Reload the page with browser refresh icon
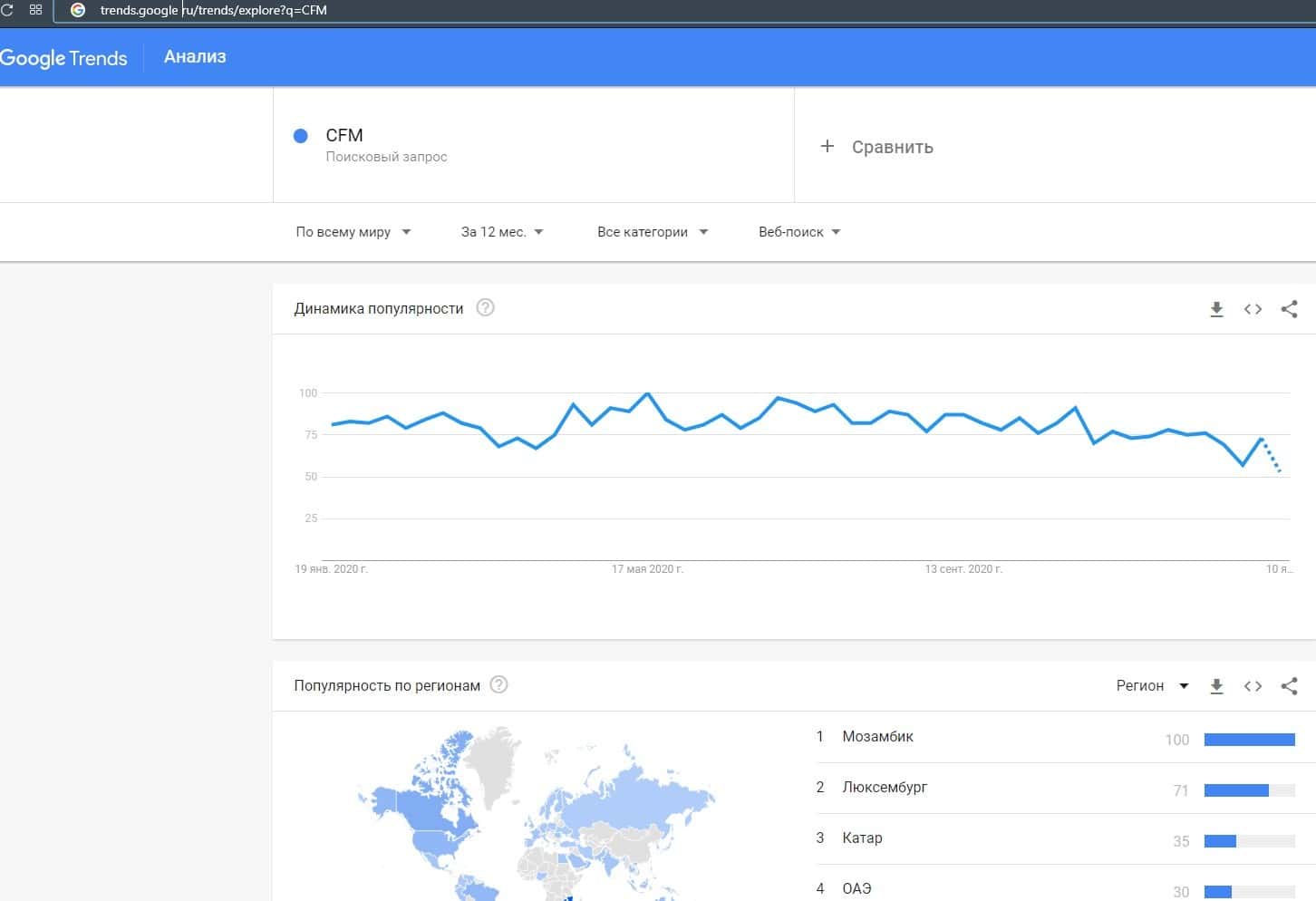 [7, 10]
